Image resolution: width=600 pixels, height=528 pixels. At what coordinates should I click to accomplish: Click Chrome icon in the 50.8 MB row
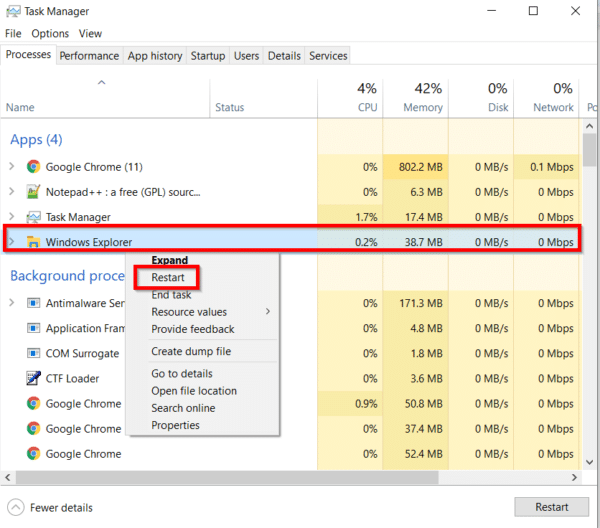point(33,404)
